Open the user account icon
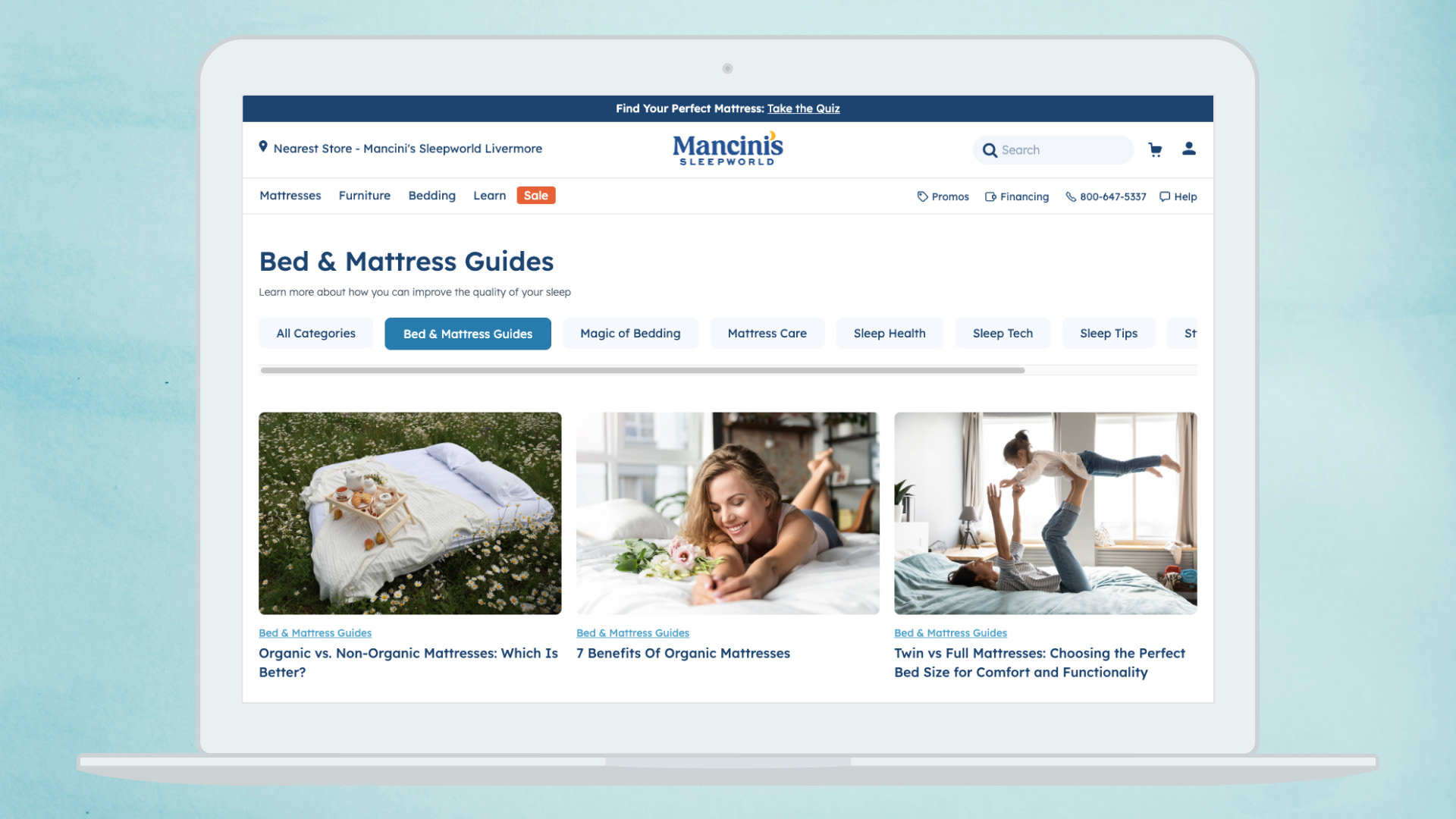This screenshot has width=1456, height=819. pyautogui.click(x=1188, y=149)
